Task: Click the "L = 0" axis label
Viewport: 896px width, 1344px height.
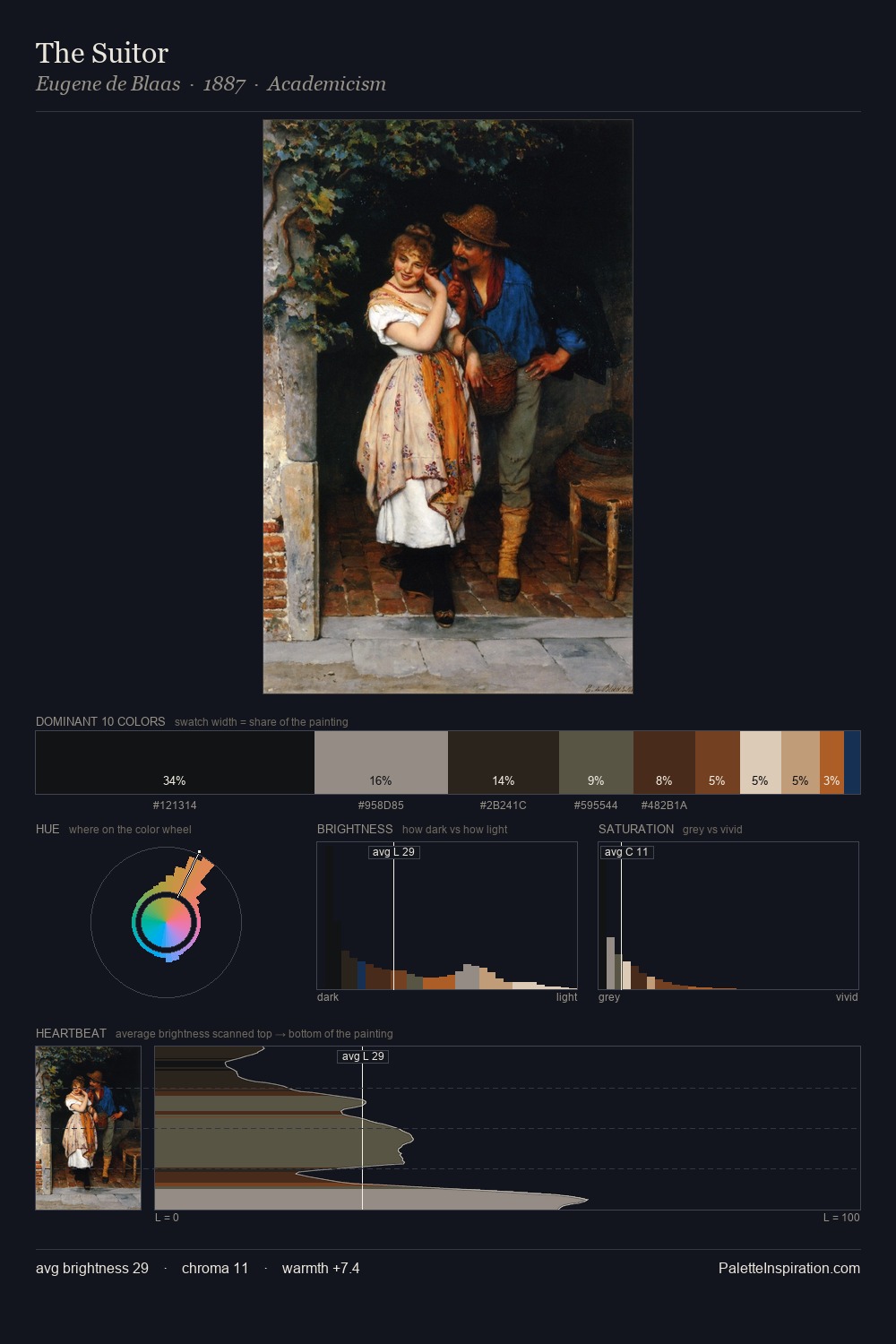Action: click(x=167, y=1218)
